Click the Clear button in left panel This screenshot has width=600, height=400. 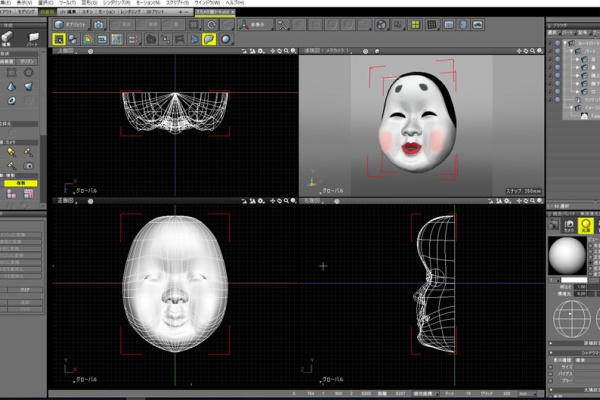pyautogui.click(x=24, y=290)
